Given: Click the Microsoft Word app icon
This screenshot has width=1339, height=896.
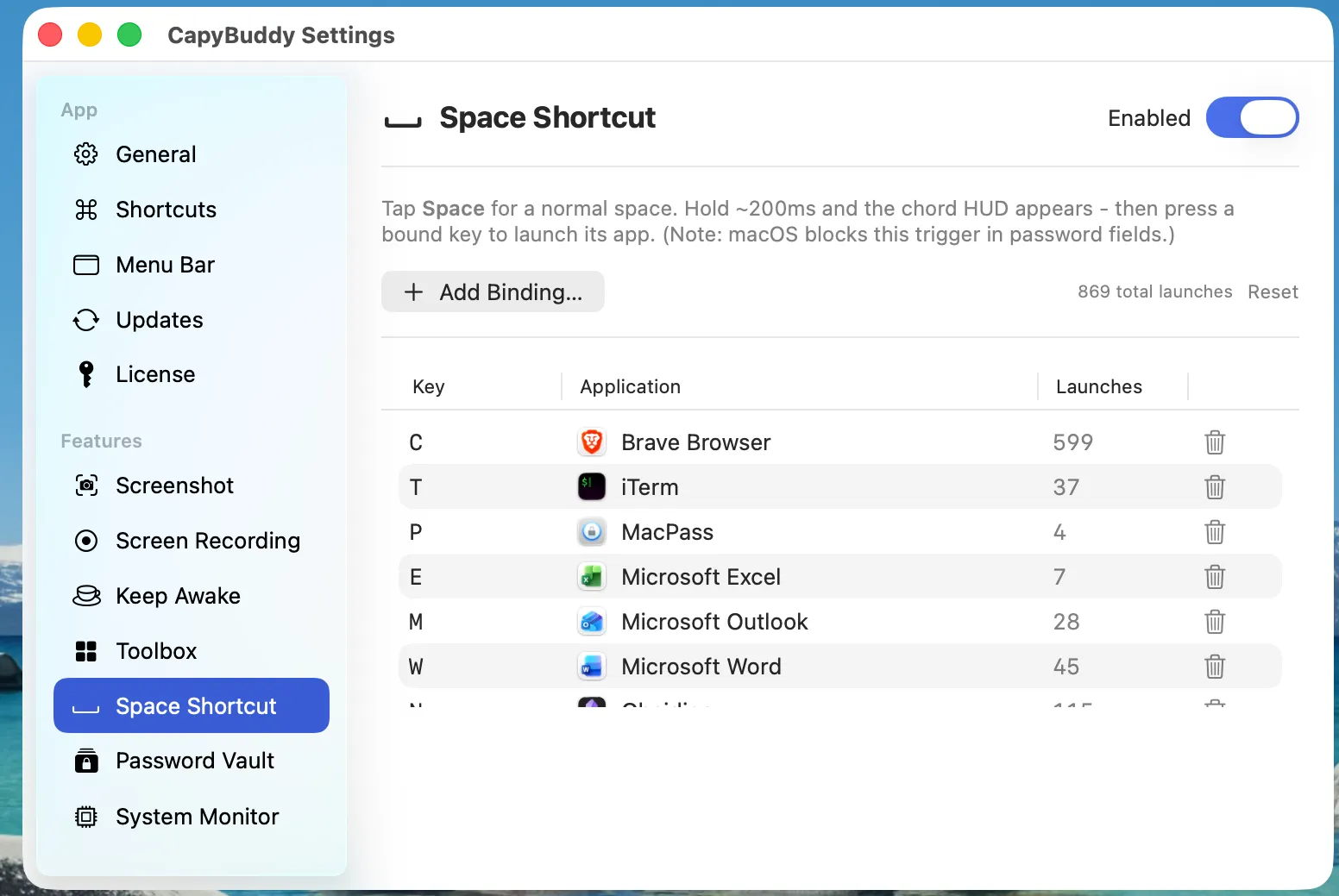Looking at the screenshot, I should tap(592, 667).
